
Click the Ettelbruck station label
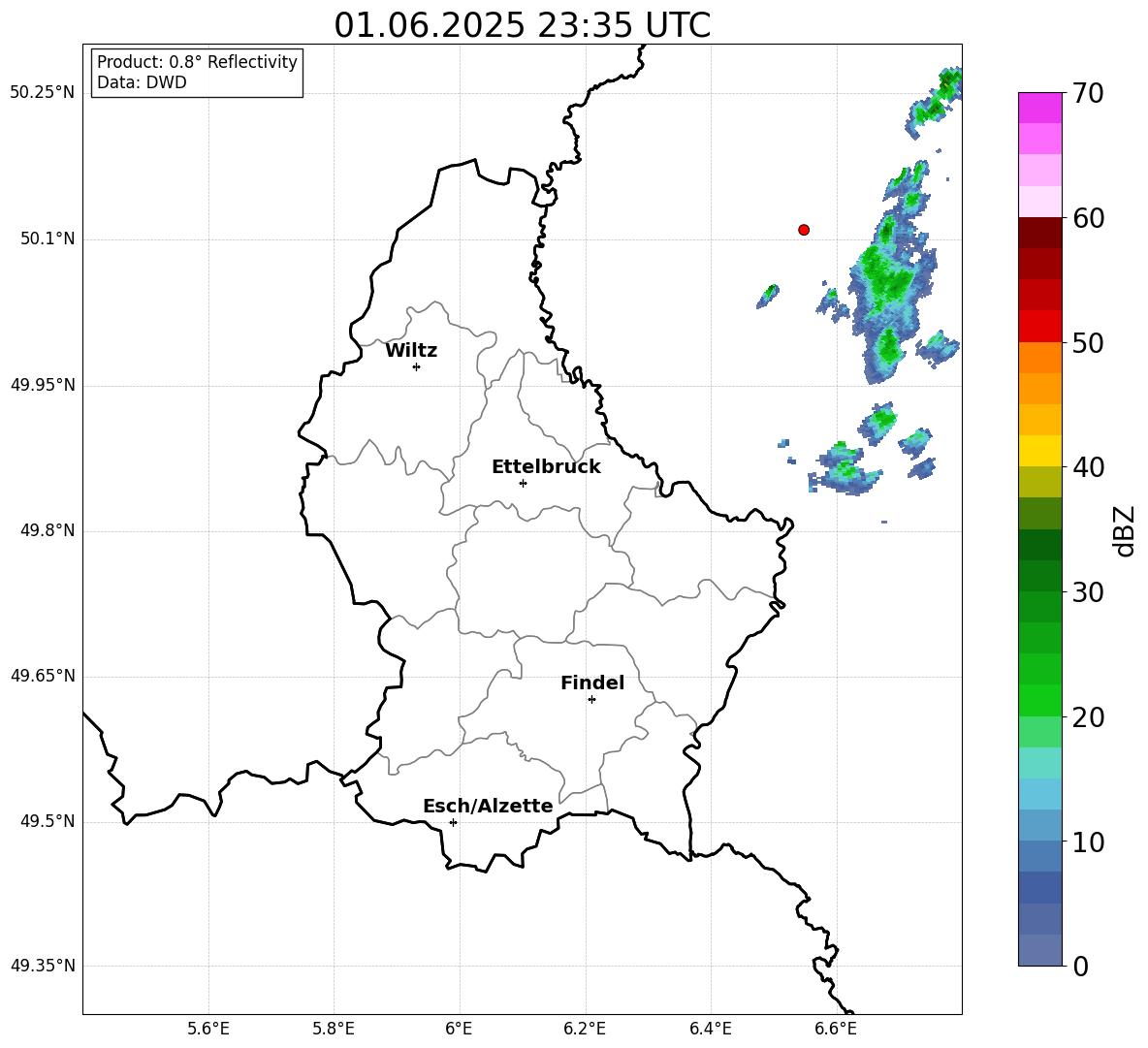click(546, 467)
